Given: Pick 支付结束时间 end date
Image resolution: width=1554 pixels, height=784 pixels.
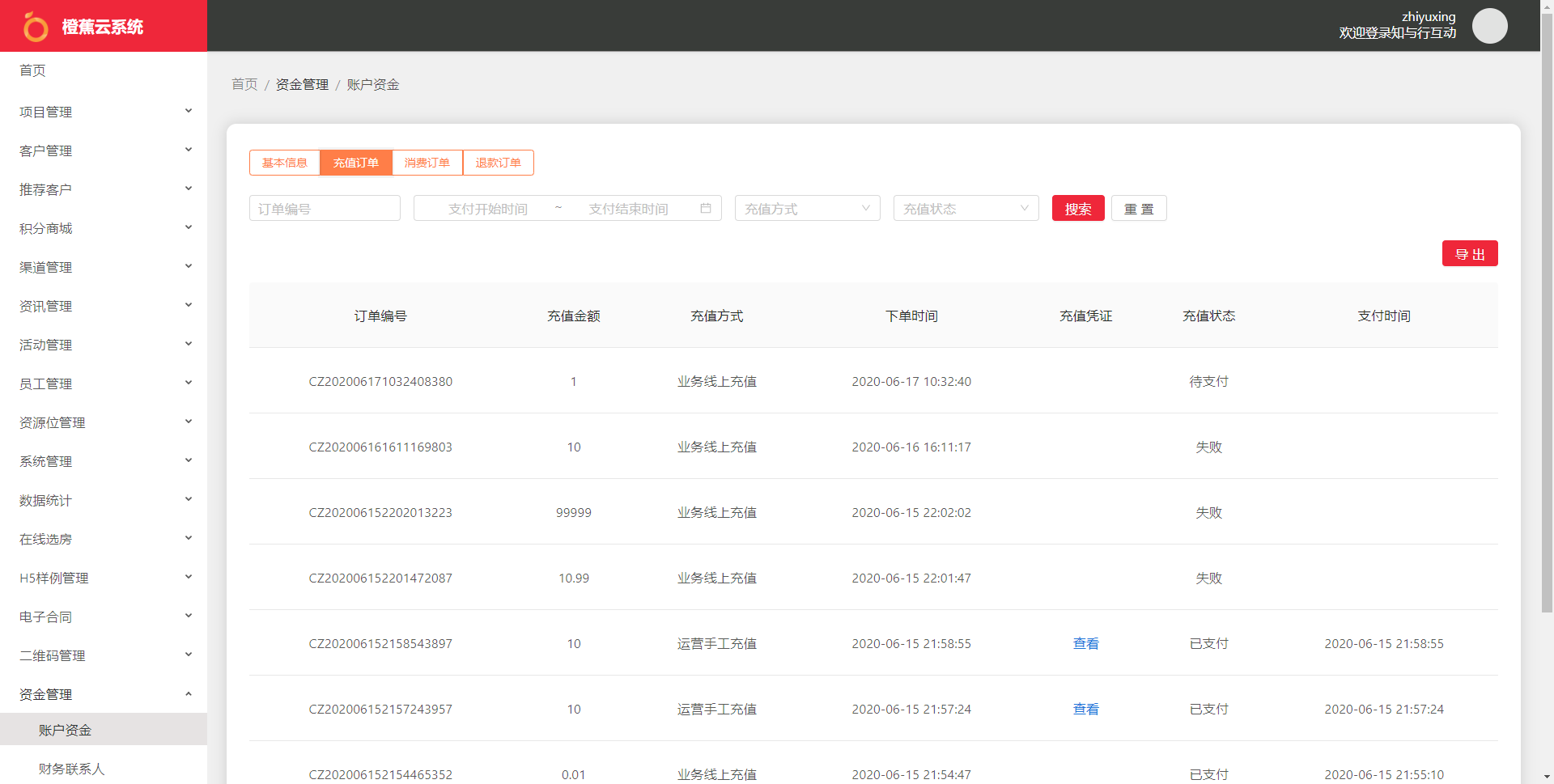Looking at the screenshot, I should [x=628, y=209].
